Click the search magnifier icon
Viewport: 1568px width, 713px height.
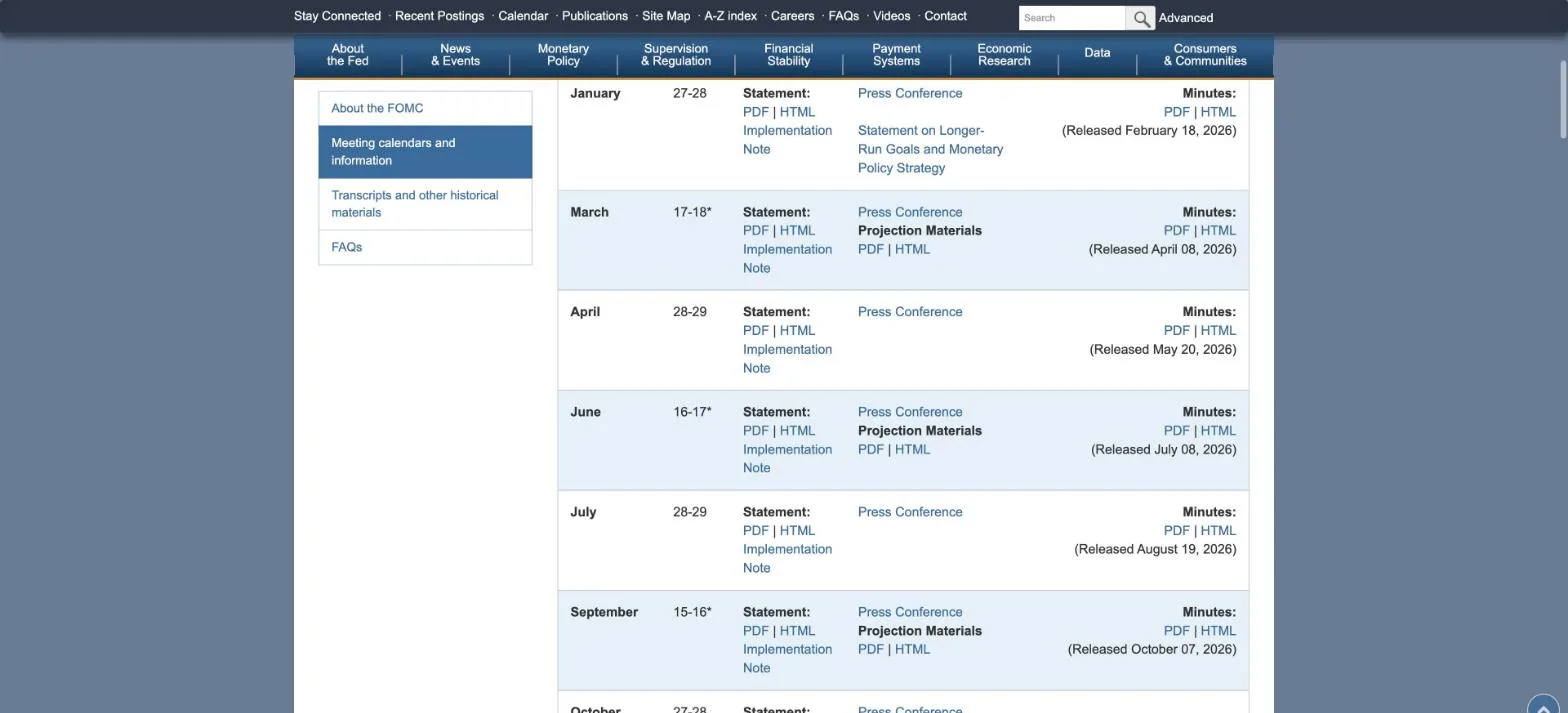tap(1140, 18)
